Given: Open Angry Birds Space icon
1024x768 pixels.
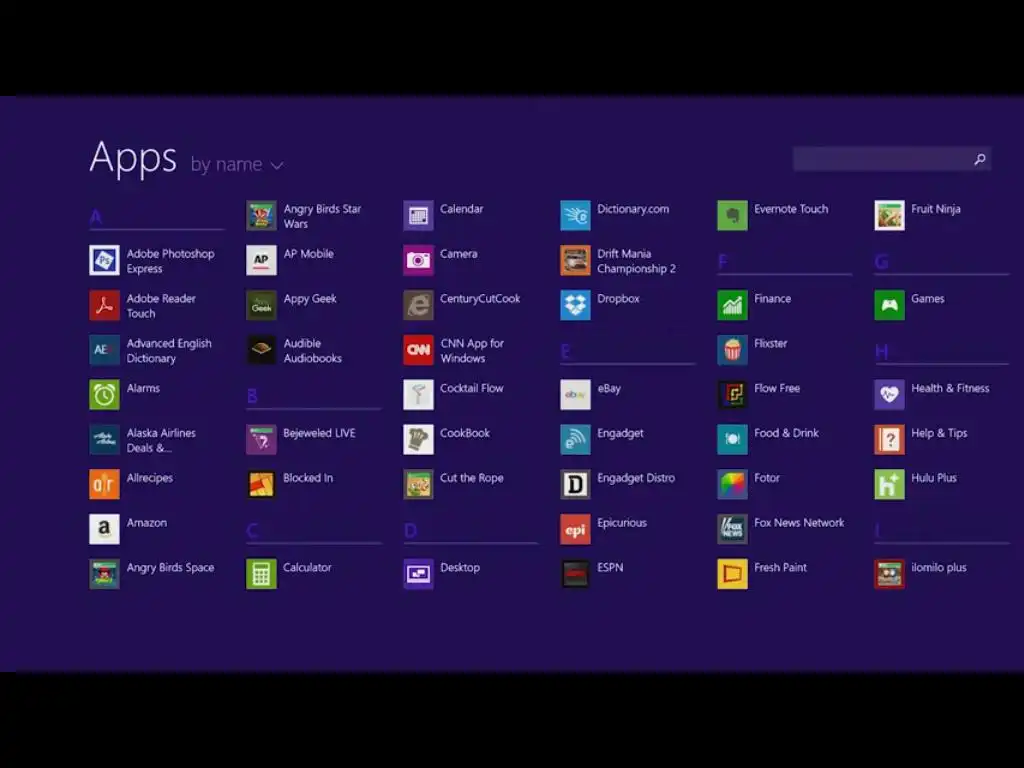Looking at the screenshot, I should (104, 574).
